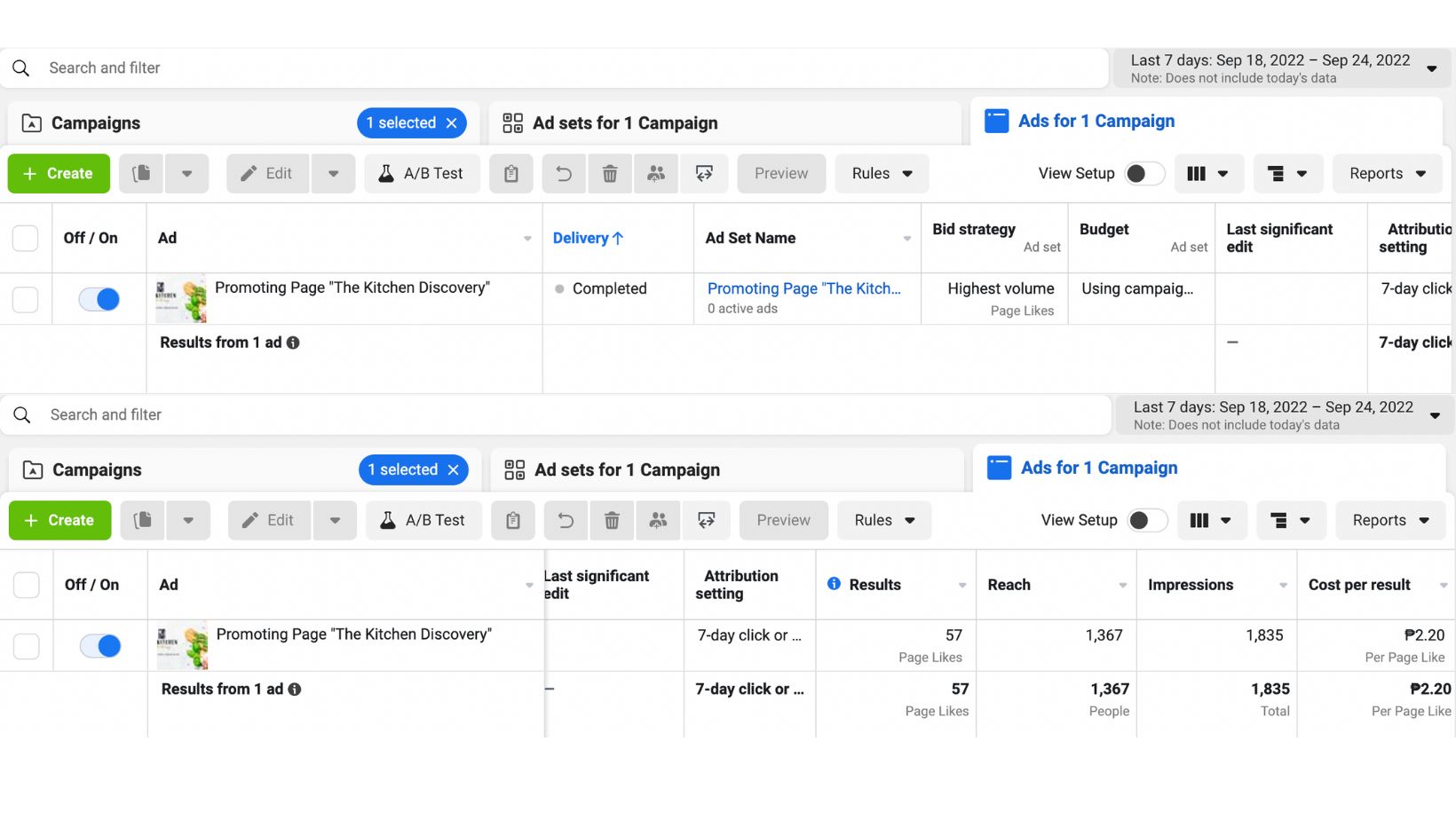Click the breakdown icon in the upper toolbar
1456x820 pixels.
[x=1287, y=174]
